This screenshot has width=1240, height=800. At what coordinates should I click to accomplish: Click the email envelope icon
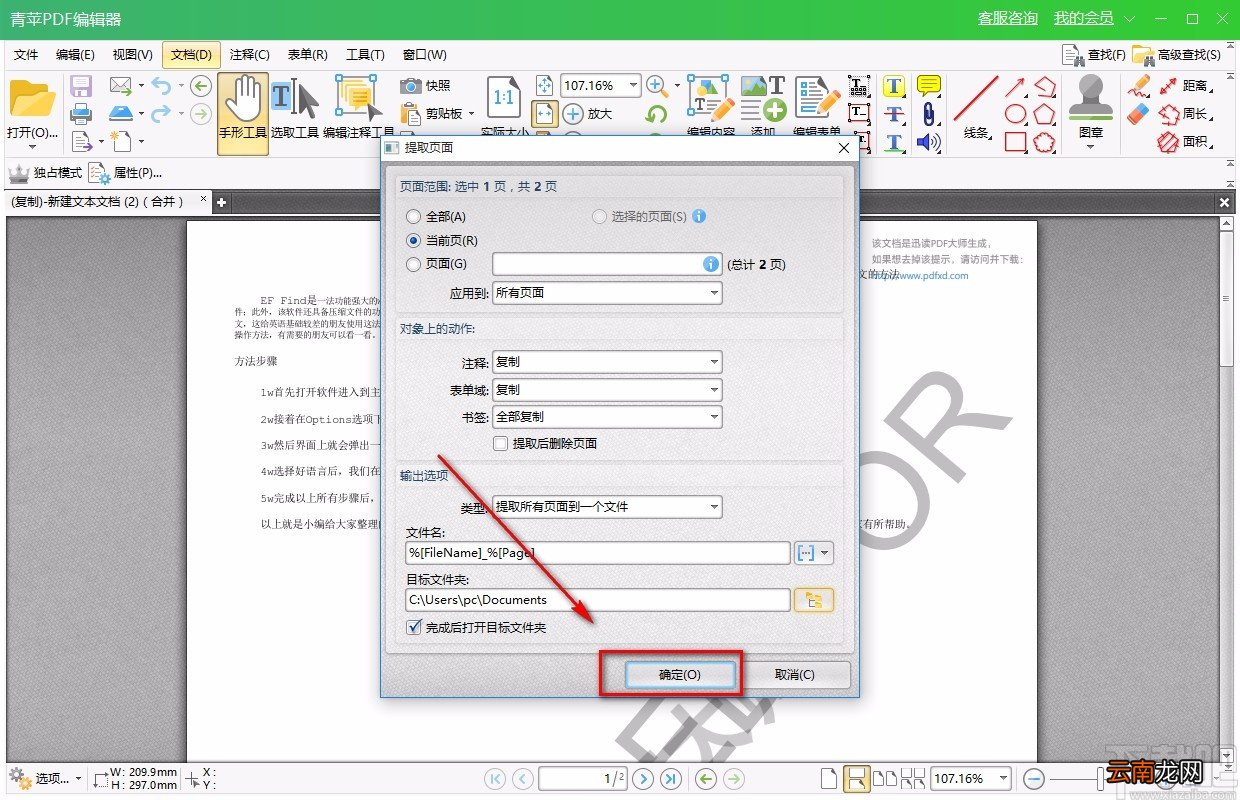point(121,86)
